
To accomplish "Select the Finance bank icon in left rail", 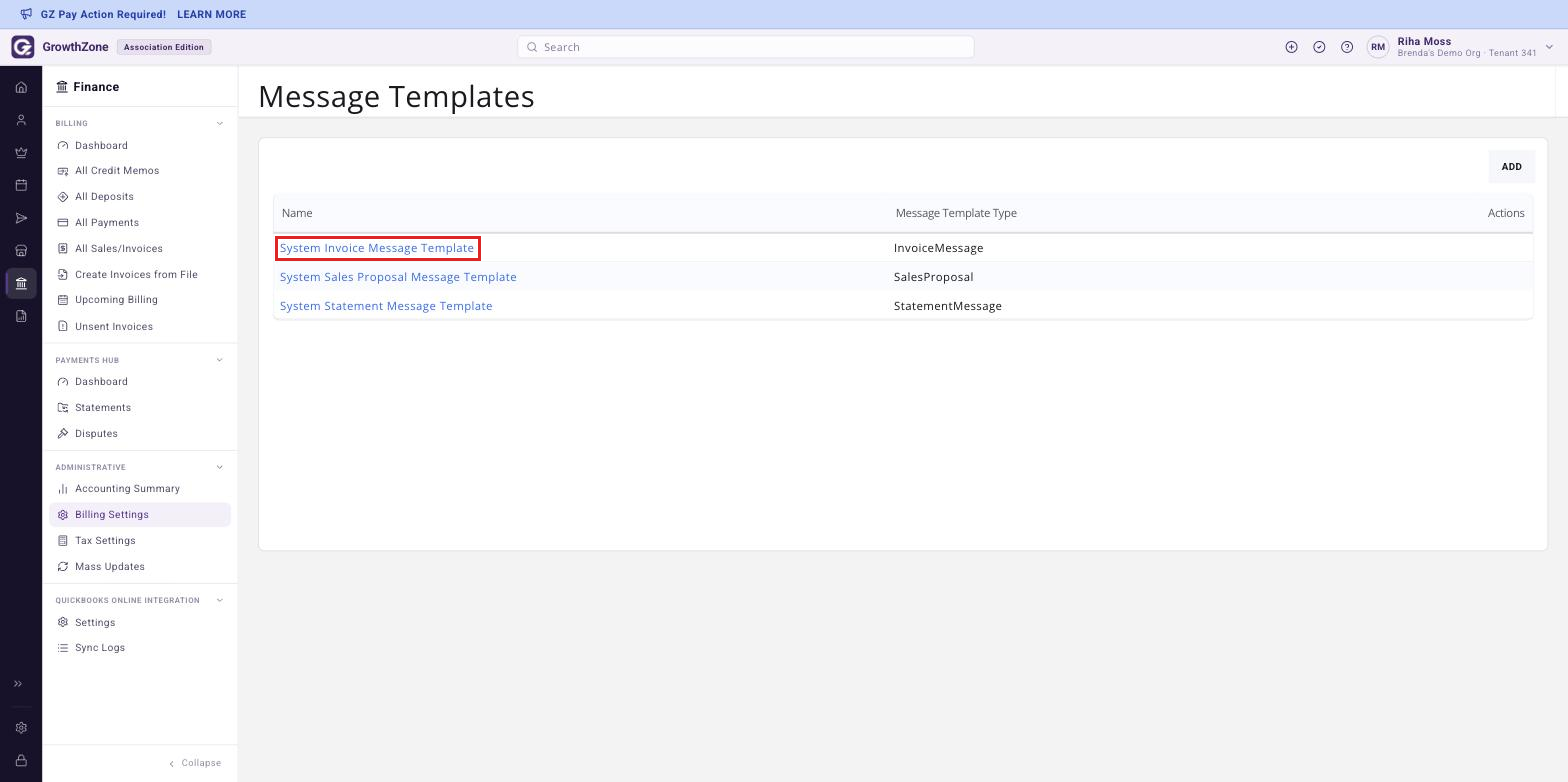I will point(21,283).
